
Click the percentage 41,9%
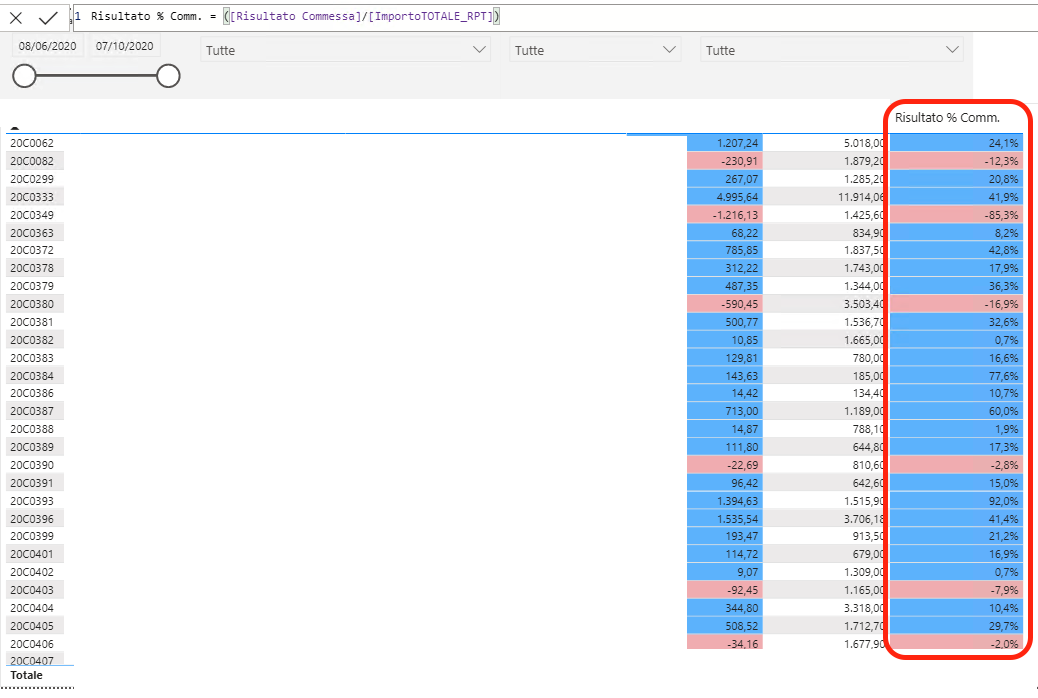1004,197
